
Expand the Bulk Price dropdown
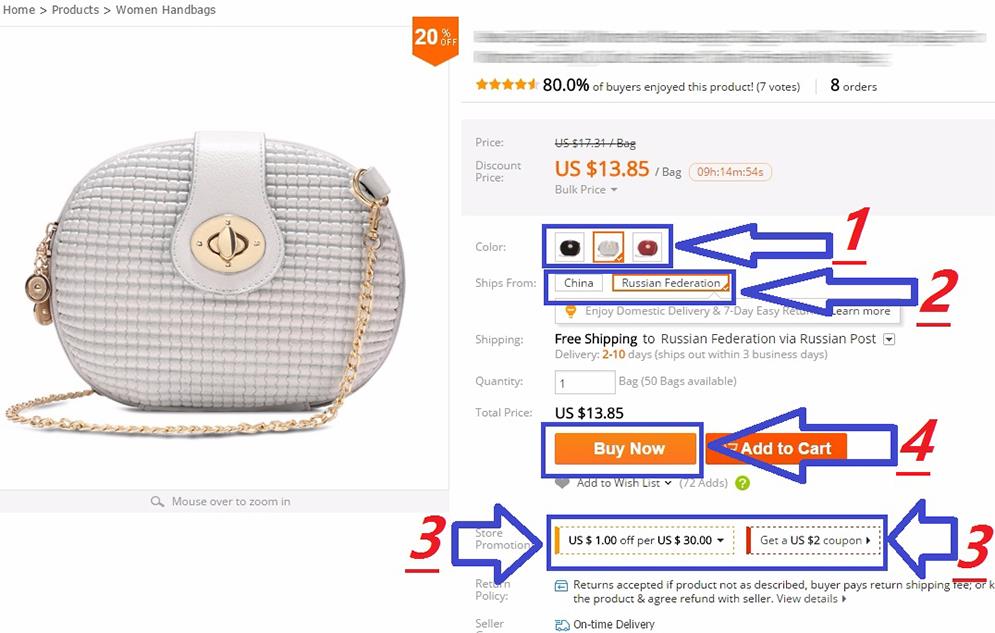point(586,190)
